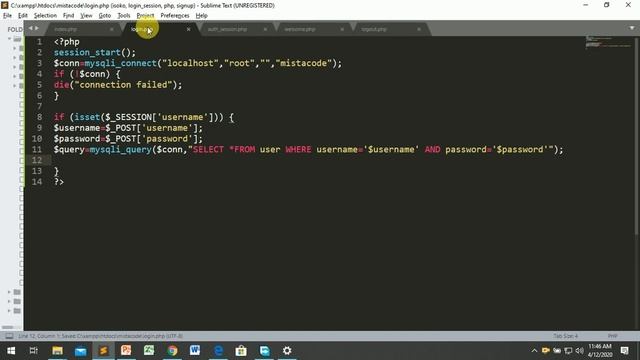This screenshot has width=640, height=360.
Task: Open Microsoft Edge from taskbar
Action: click(x=218, y=351)
